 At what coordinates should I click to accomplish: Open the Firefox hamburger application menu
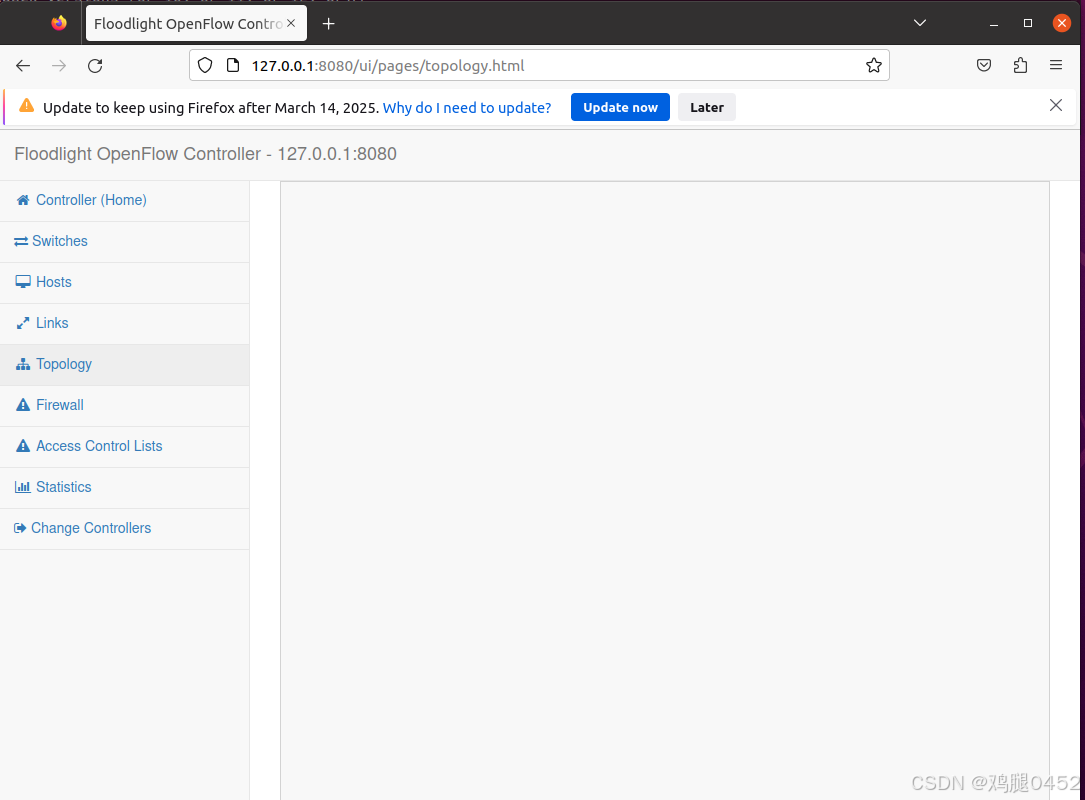(1056, 65)
